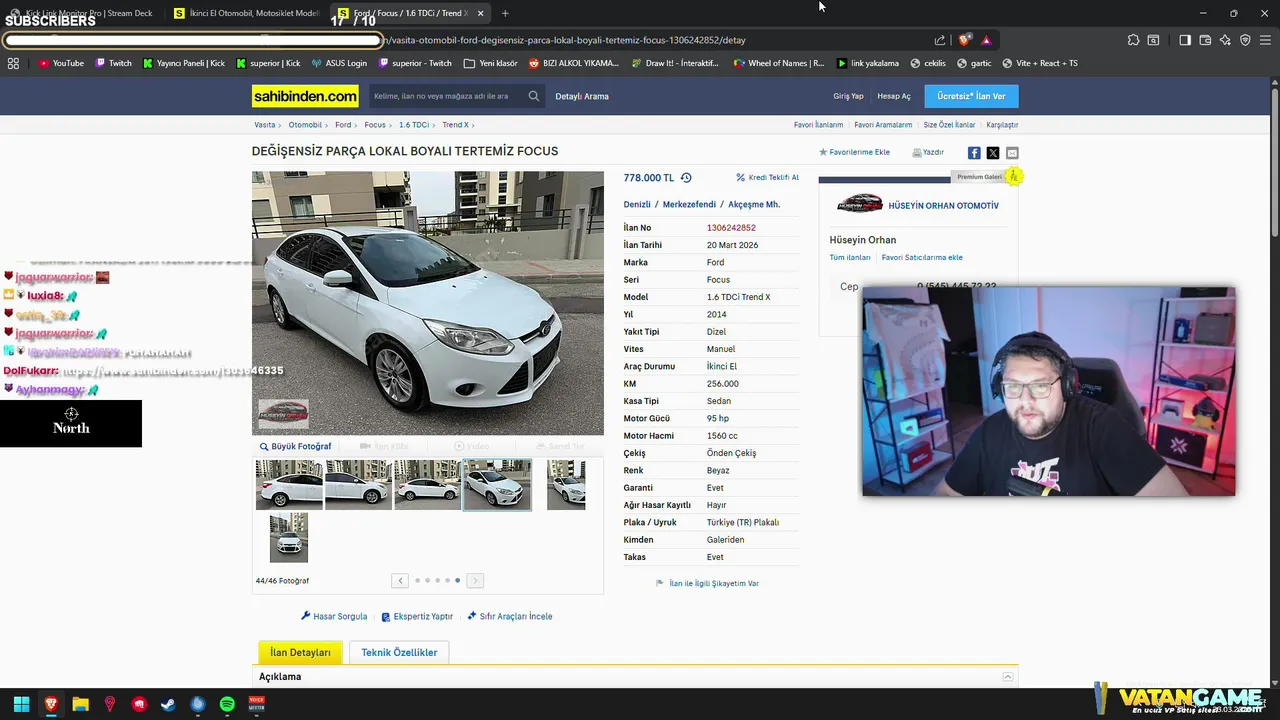Open Leo AI sparkle icon

click(1225, 40)
